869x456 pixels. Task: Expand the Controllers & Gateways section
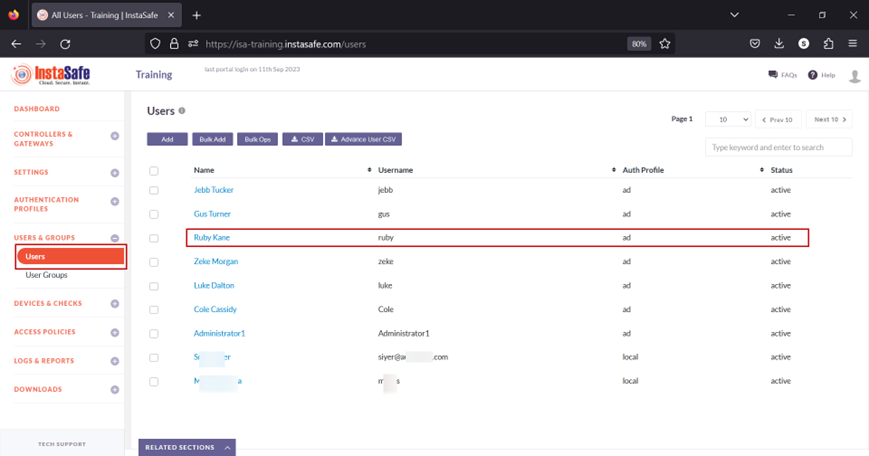pos(115,136)
